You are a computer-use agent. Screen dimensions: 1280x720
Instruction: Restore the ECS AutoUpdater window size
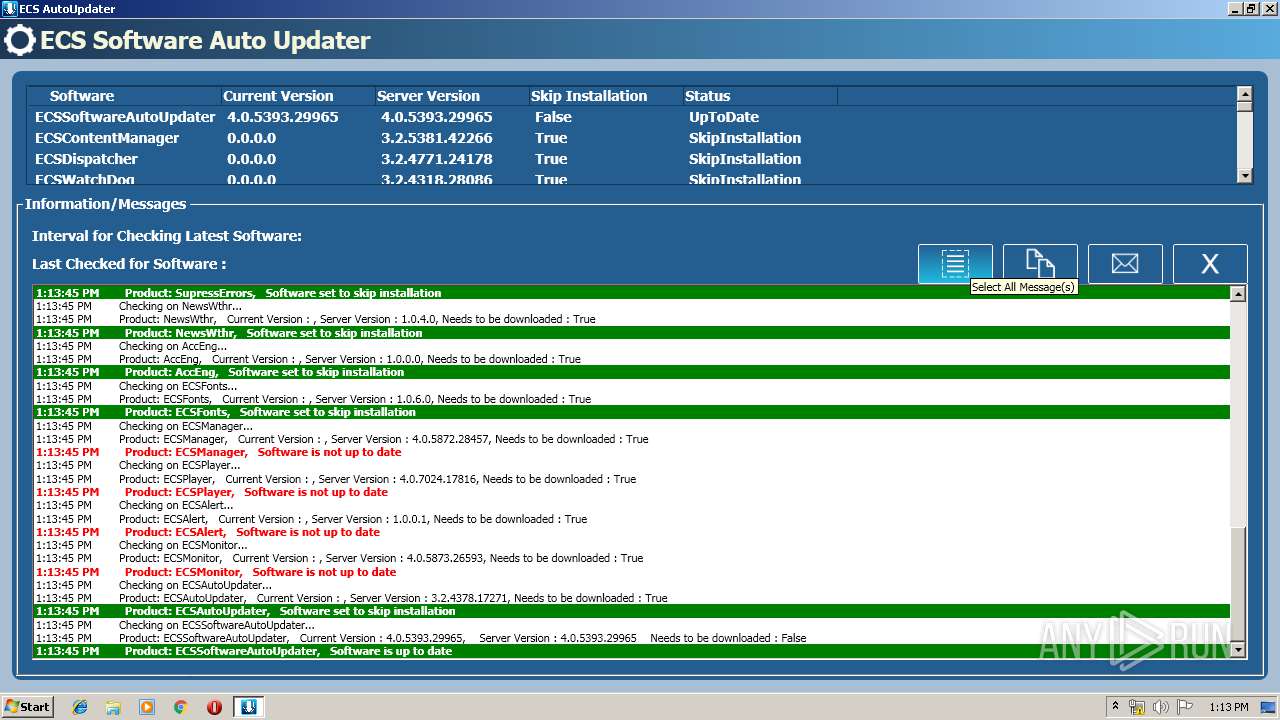click(x=1252, y=8)
